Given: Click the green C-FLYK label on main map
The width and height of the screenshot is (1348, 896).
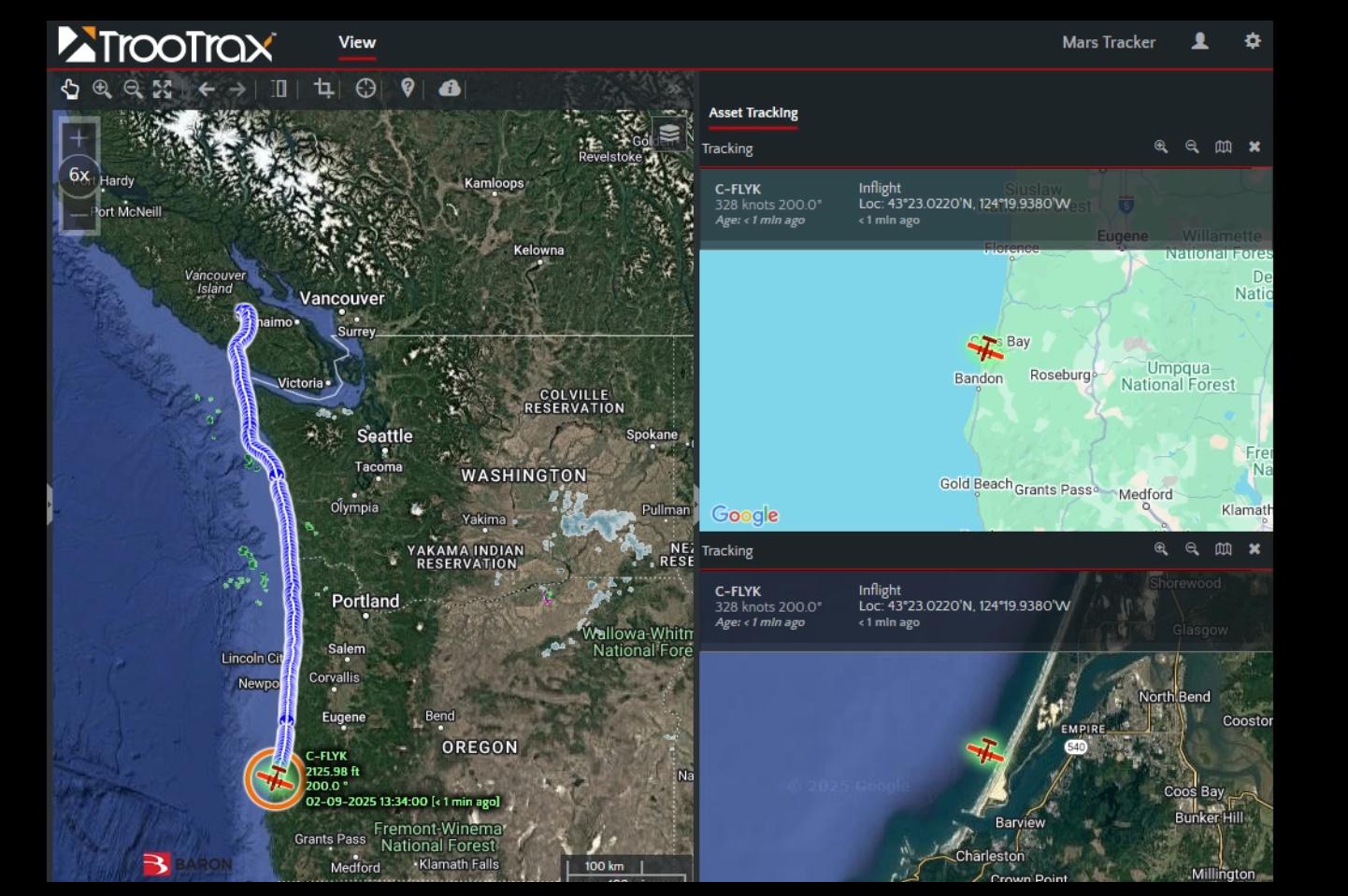Looking at the screenshot, I should pos(326,756).
